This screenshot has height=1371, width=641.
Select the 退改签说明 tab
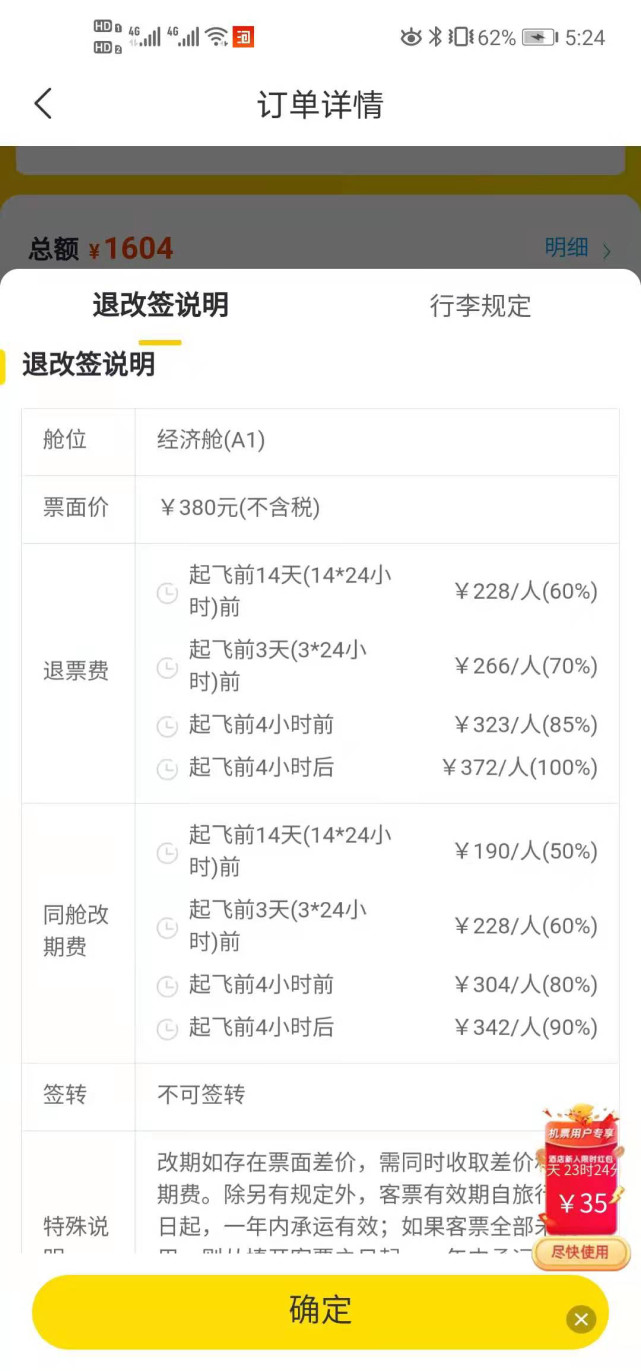pos(160,307)
